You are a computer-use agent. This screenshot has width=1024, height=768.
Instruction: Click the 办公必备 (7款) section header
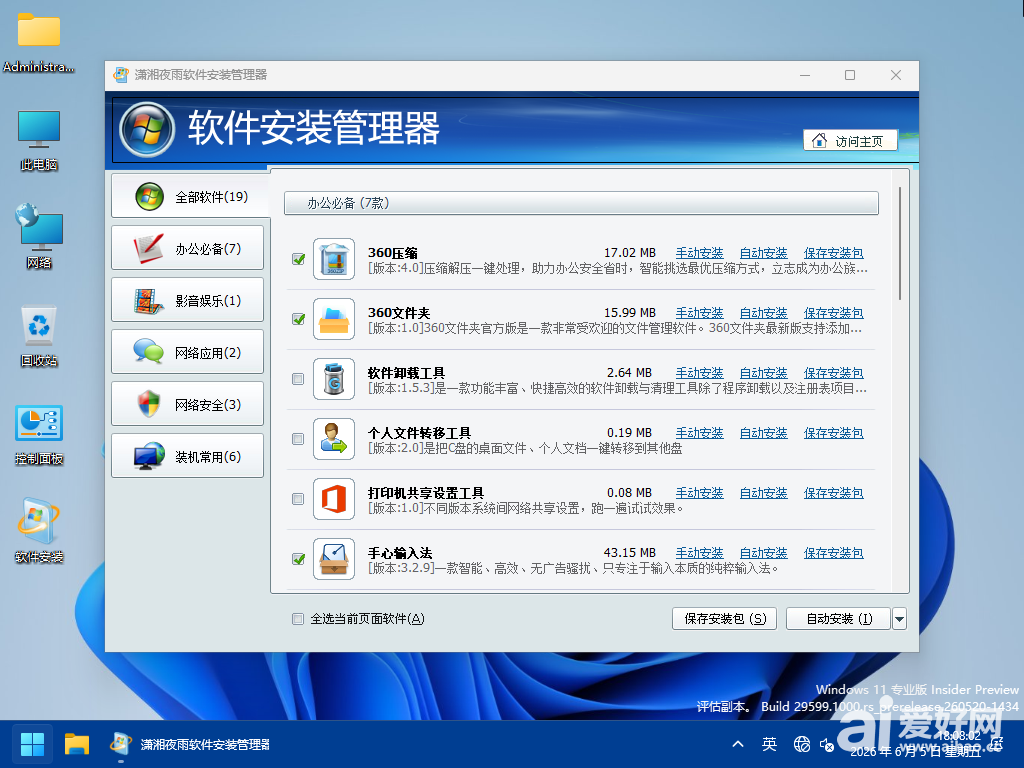click(x=581, y=203)
